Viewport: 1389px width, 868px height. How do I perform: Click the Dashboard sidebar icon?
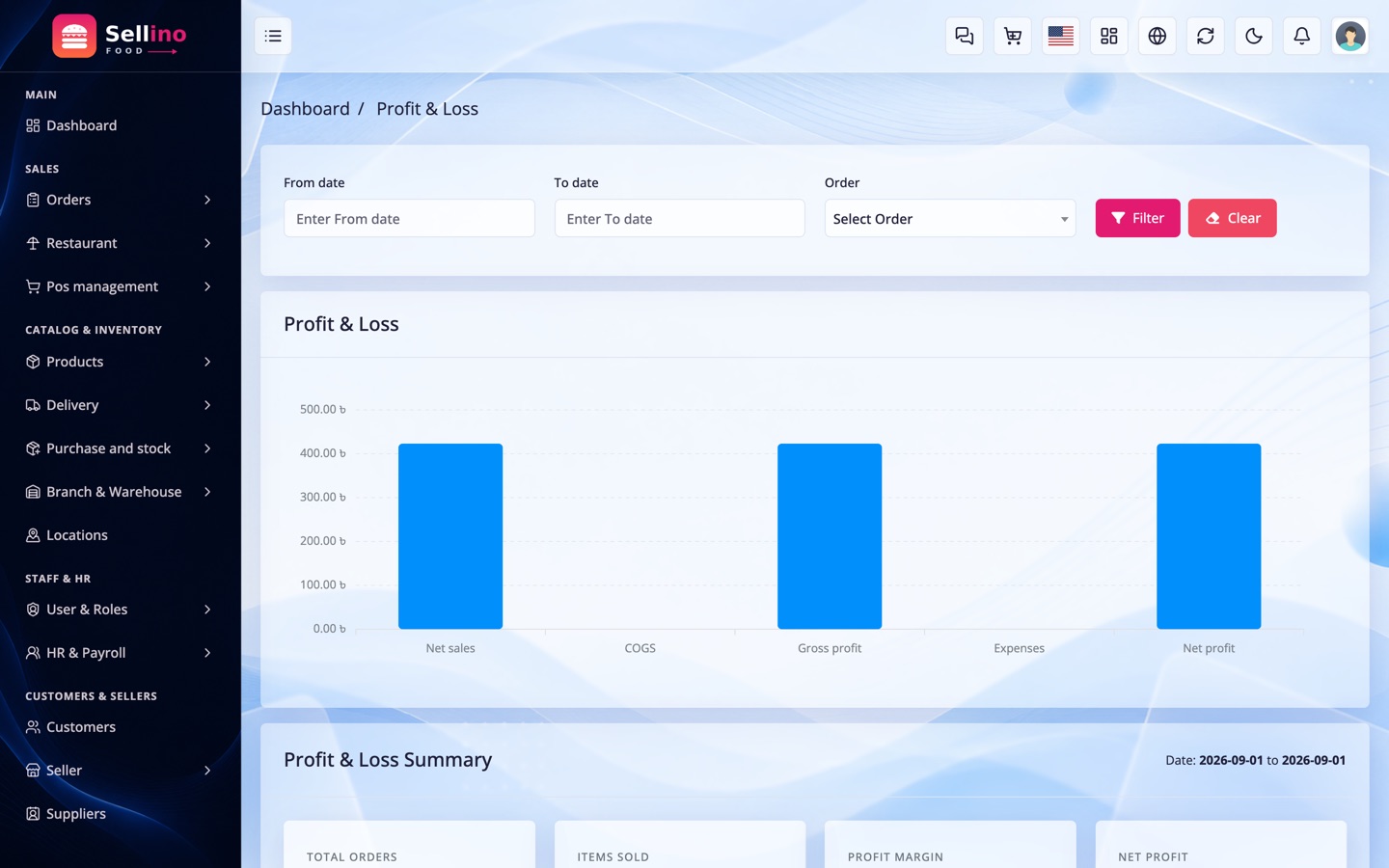pyautogui.click(x=33, y=125)
